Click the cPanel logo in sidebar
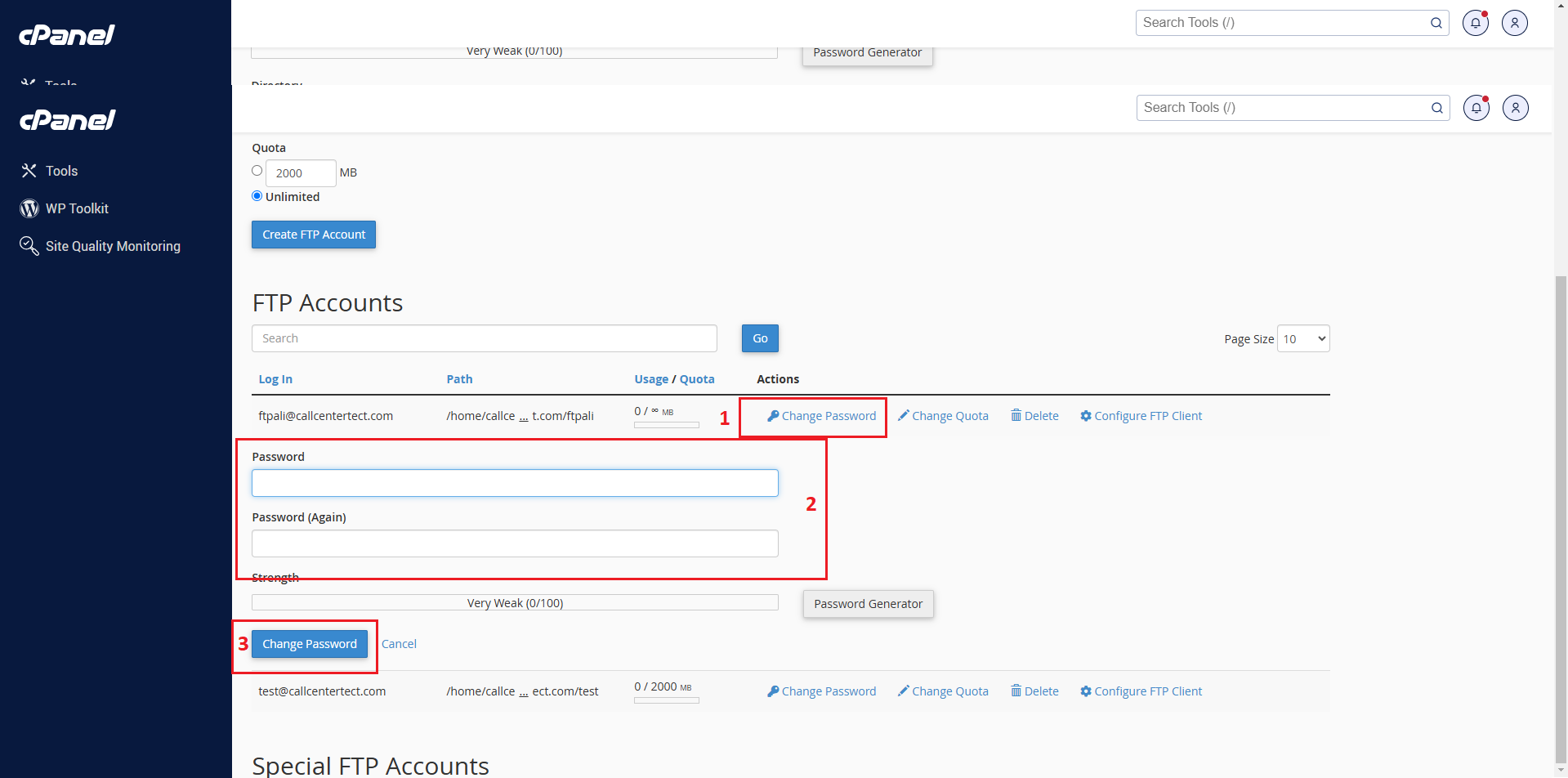 tap(68, 120)
